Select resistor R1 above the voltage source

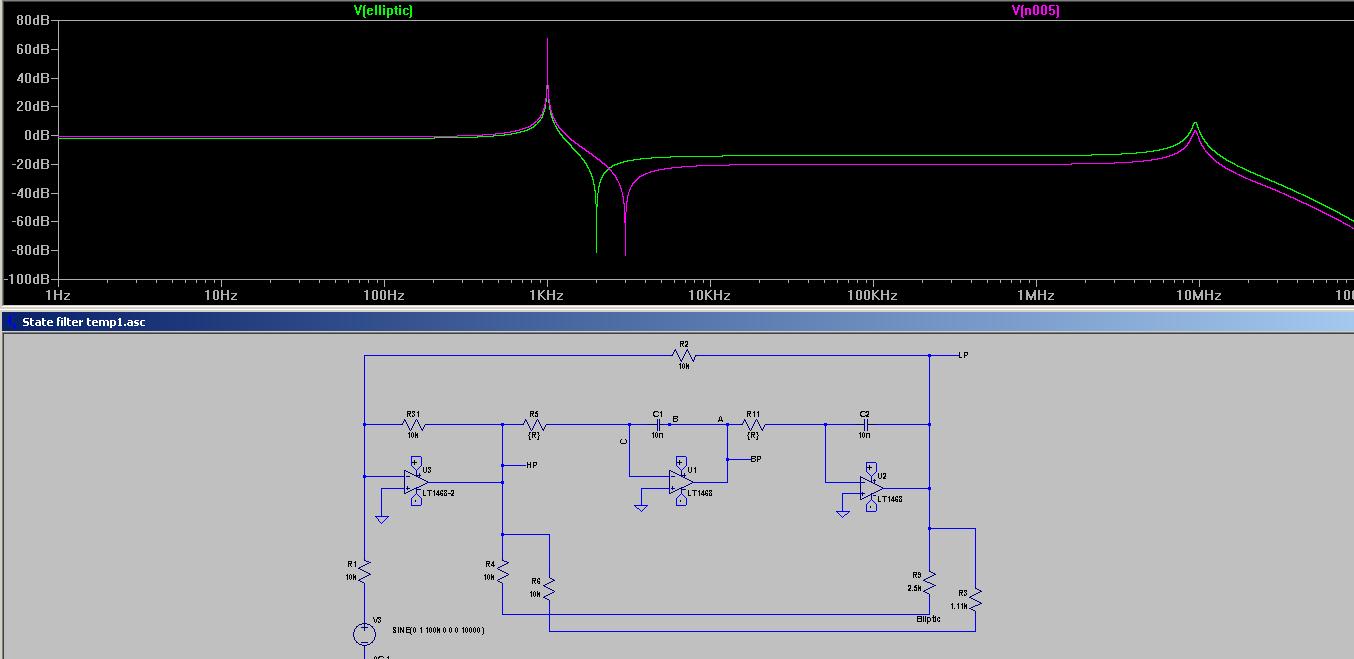(x=365, y=571)
